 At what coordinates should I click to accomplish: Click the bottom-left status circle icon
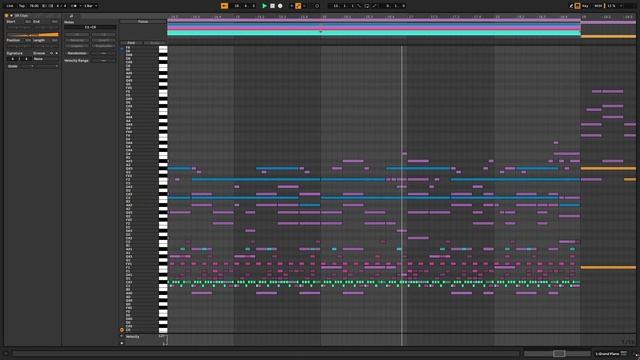[6, 353]
